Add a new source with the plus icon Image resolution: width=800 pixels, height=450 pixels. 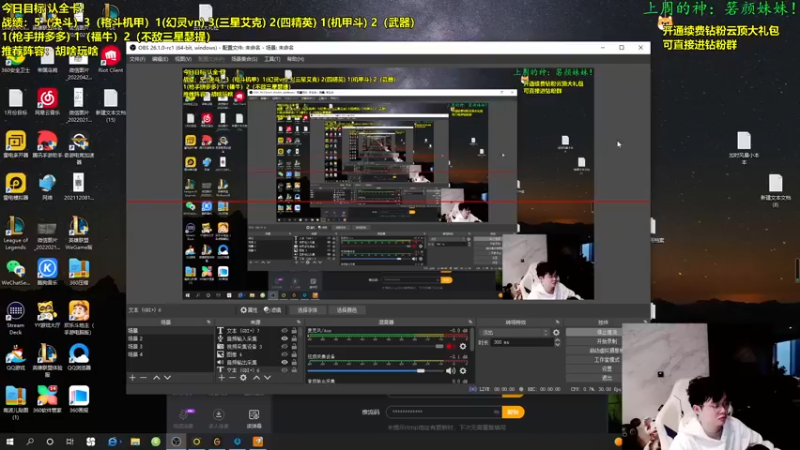[x=221, y=378]
